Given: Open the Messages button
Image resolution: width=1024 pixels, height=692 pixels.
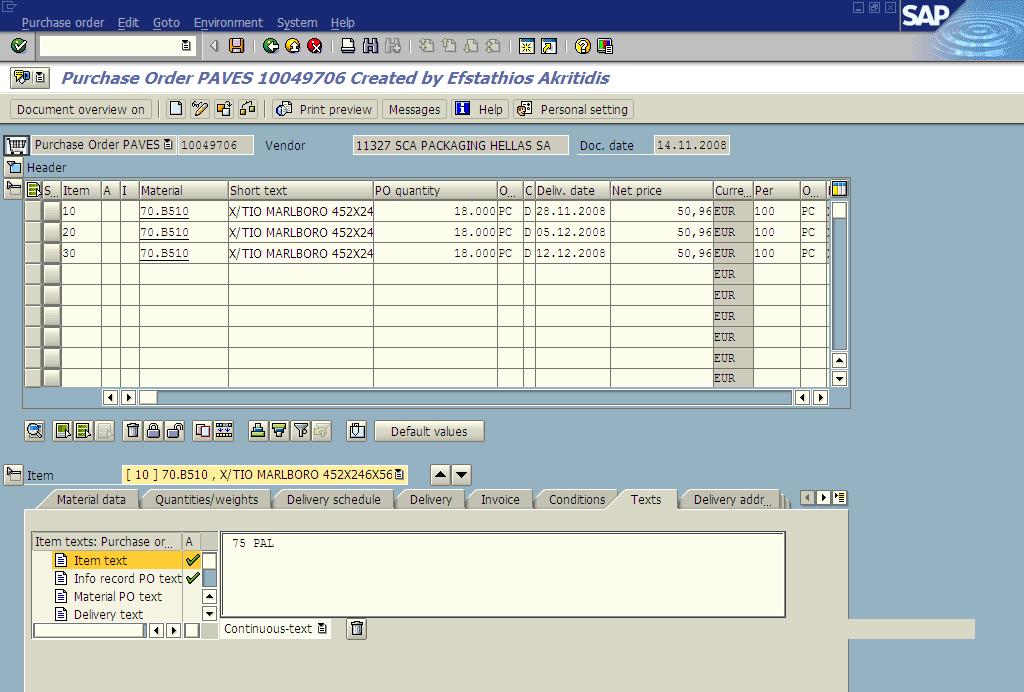Looking at the screenshot, I should [x=415, y=109].
